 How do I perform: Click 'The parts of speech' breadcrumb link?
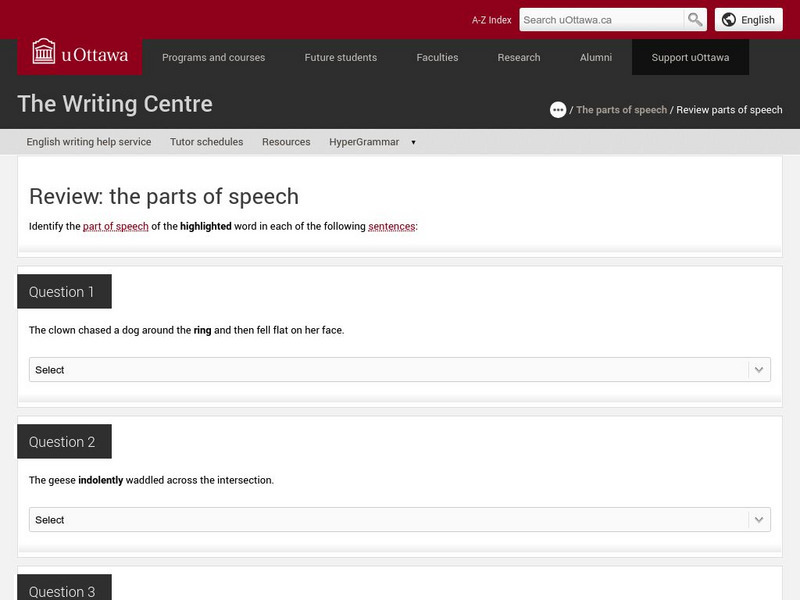[621, 110]
